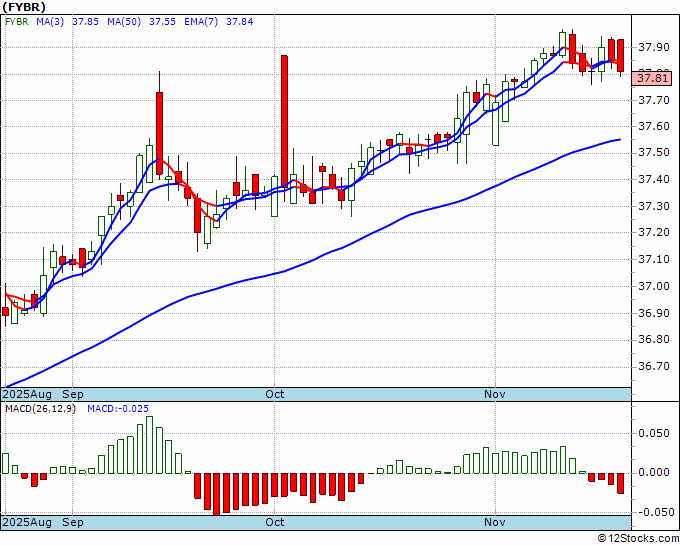Click the lowest red MACD bar in late September
The height and width of the screenshot is (546, 680).
click(216, 494)
